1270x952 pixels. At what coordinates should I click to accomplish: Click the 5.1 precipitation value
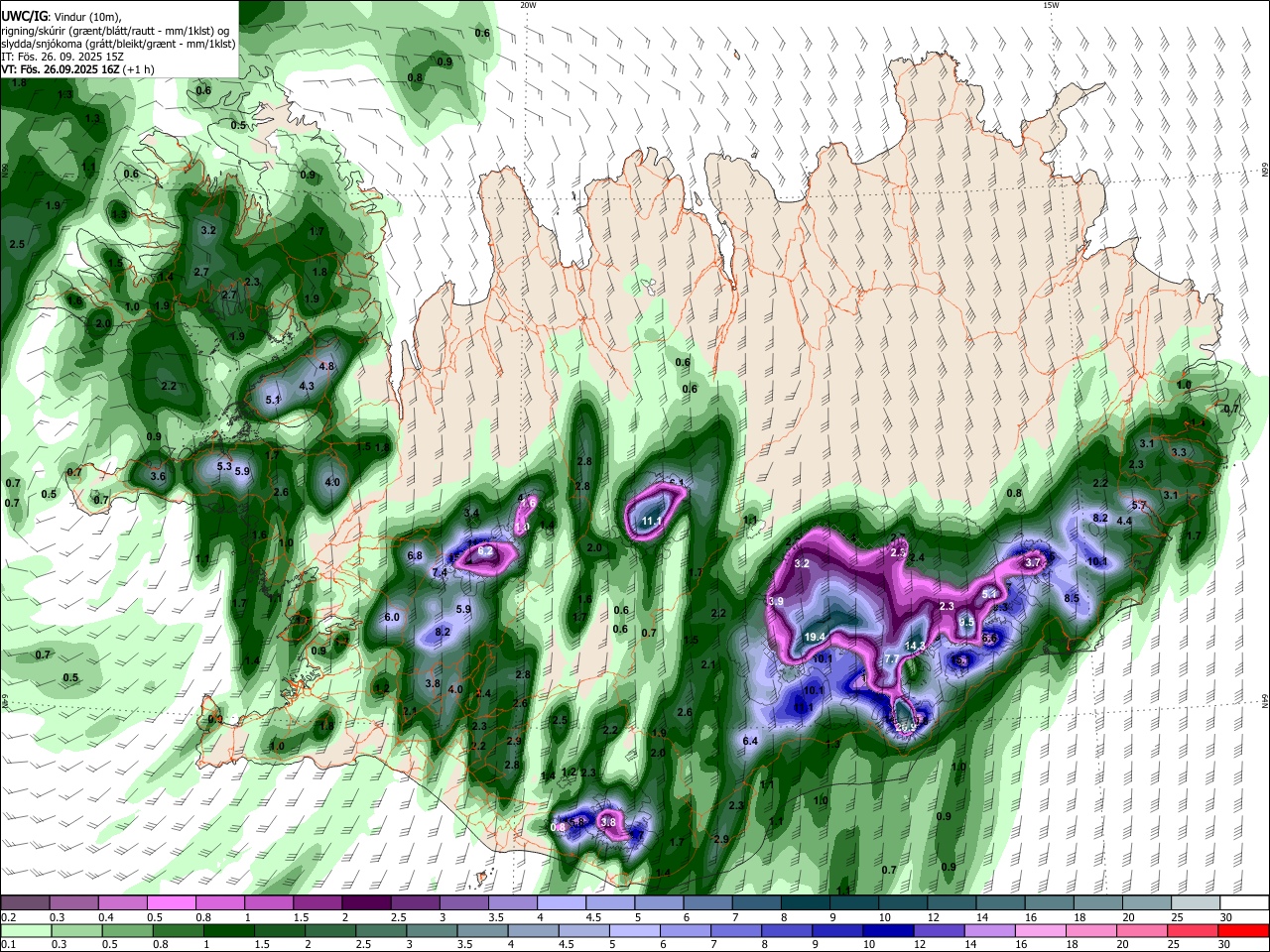274,400
